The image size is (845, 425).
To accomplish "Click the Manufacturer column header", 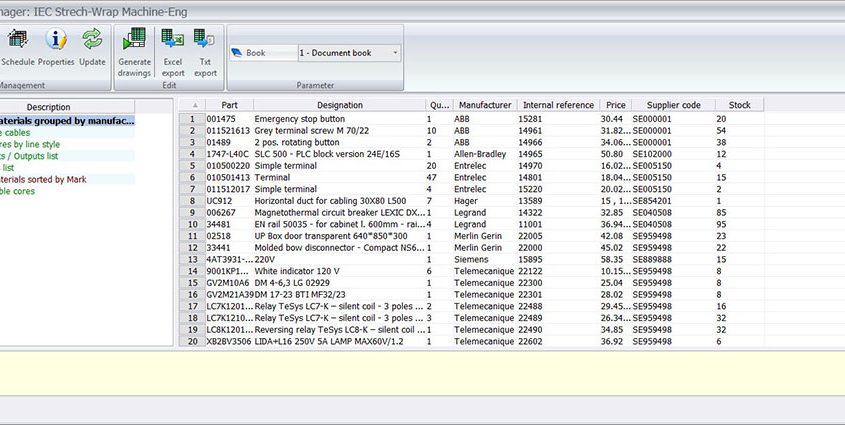I will pos(485,105).
